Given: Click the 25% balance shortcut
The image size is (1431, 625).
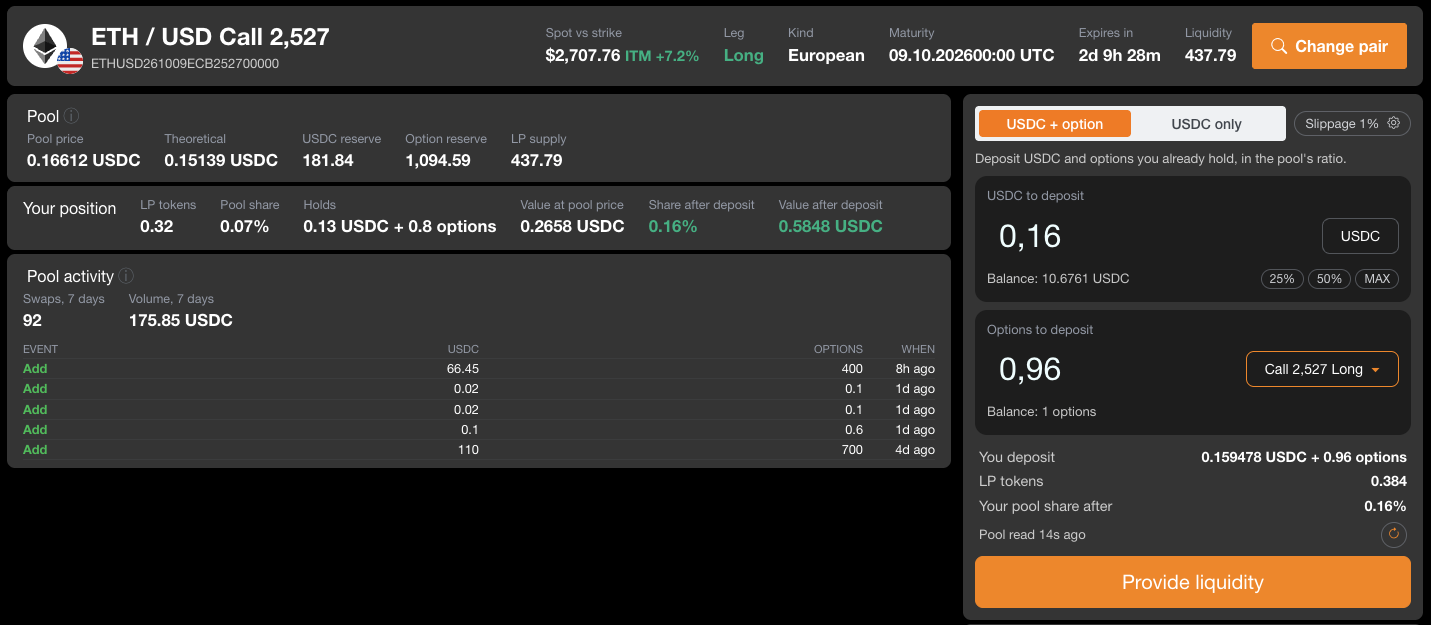Looking at the screenshot, I should tap(1282, 279).
